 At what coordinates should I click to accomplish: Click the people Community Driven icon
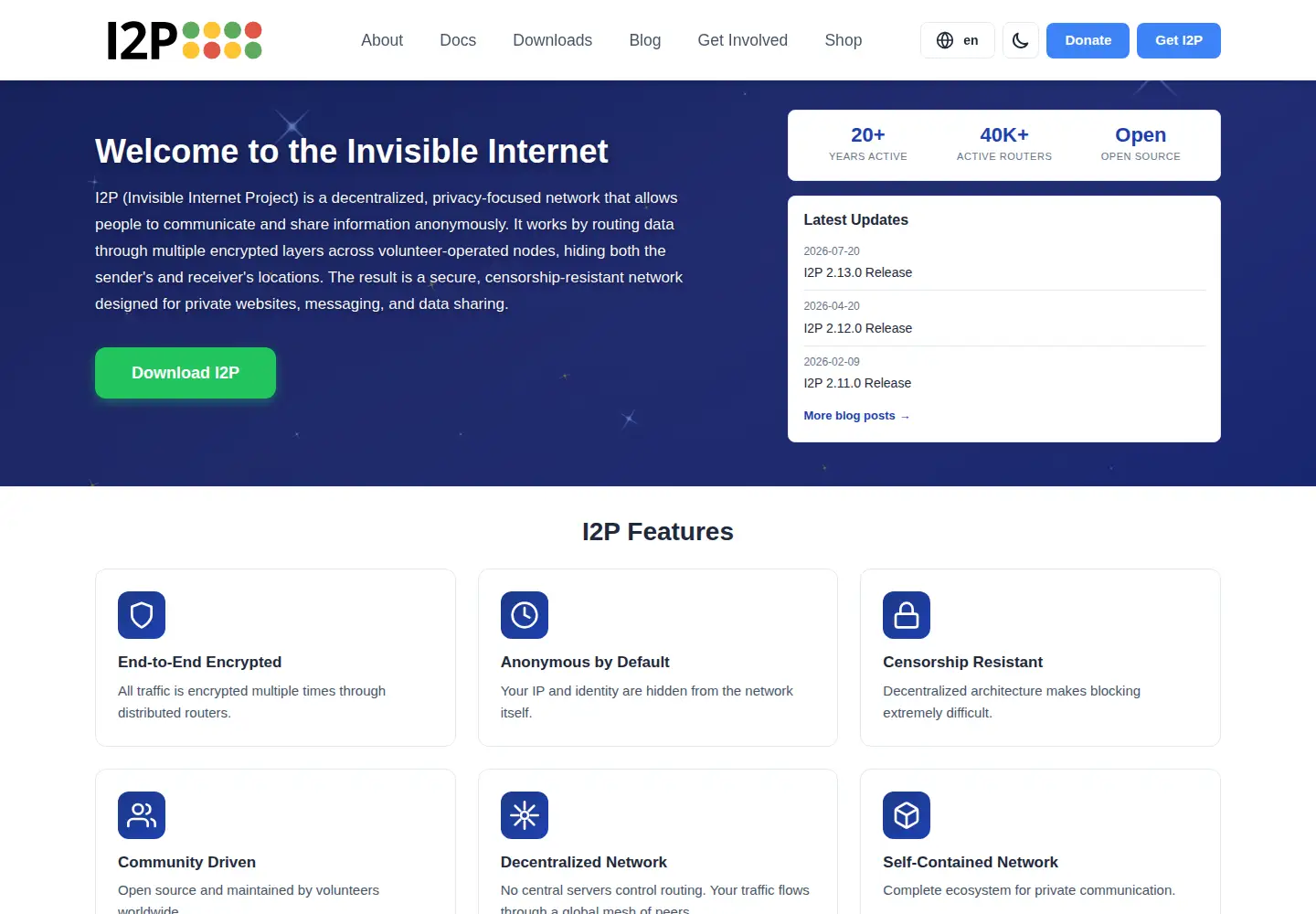pyautogui.click(x=142, y=815)
